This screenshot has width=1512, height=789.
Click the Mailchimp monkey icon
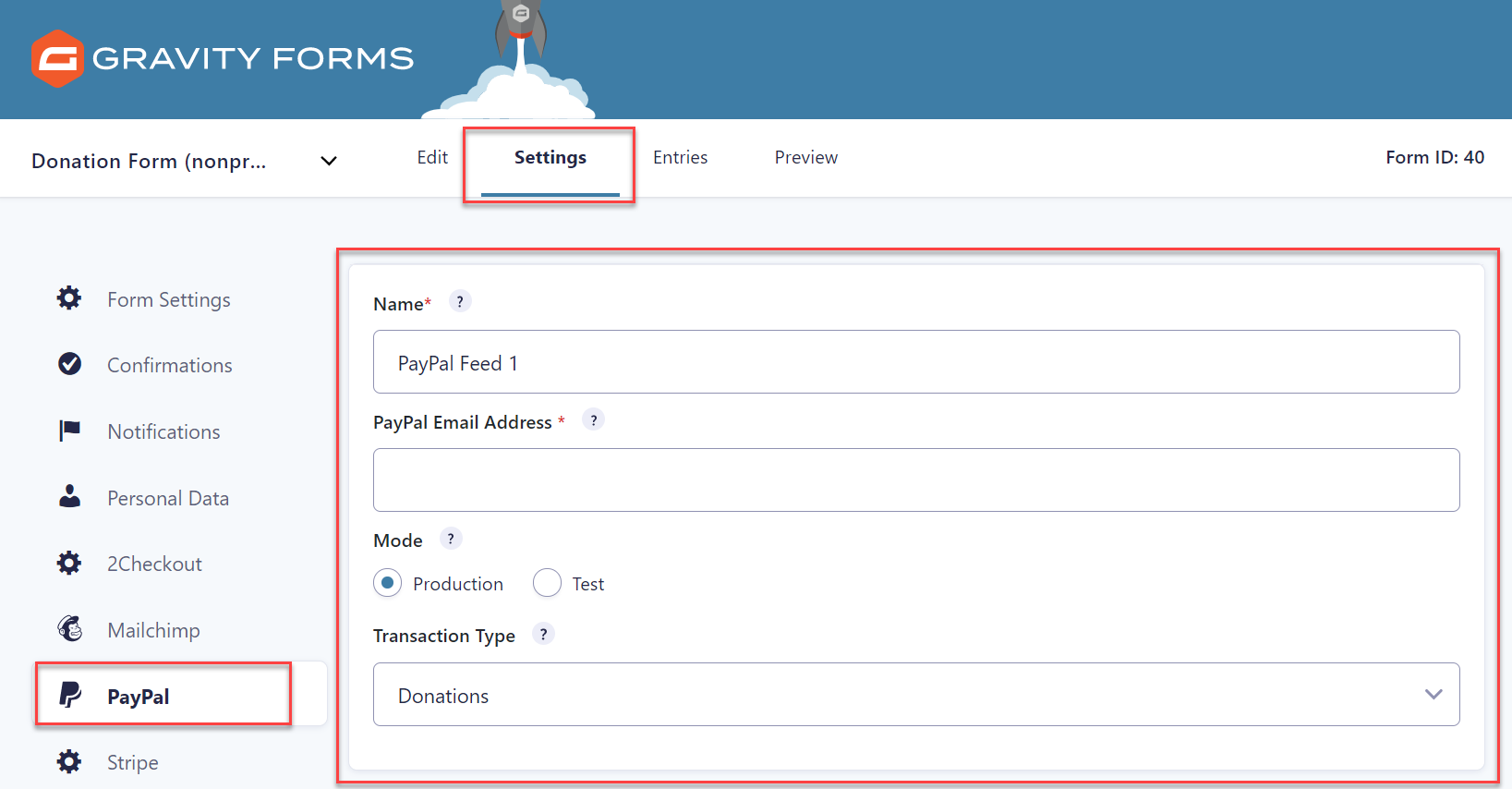click(70, 629)
